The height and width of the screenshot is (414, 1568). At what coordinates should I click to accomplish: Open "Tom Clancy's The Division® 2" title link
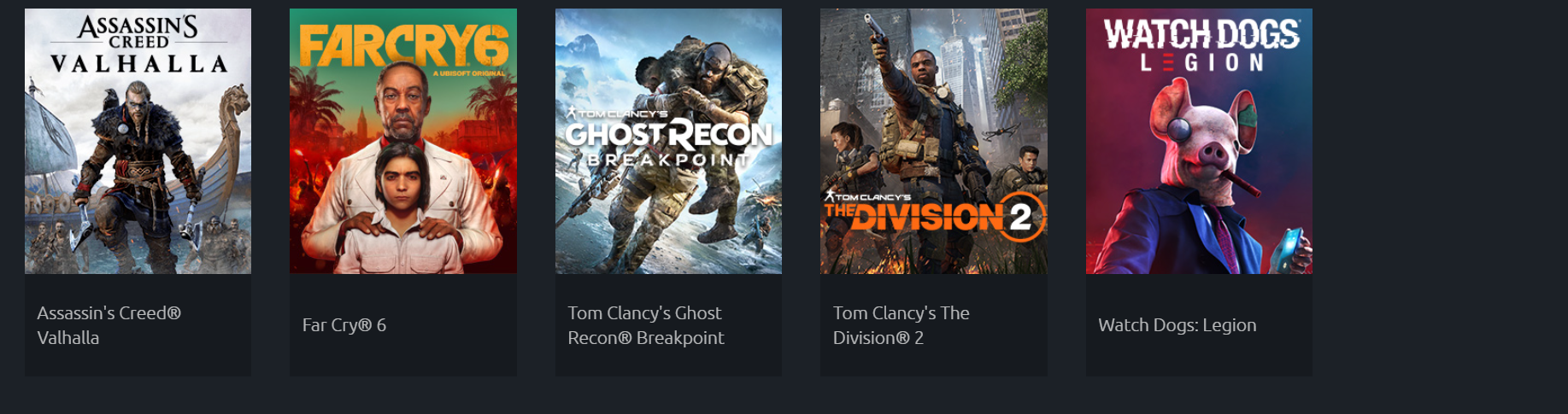point(901,325)
